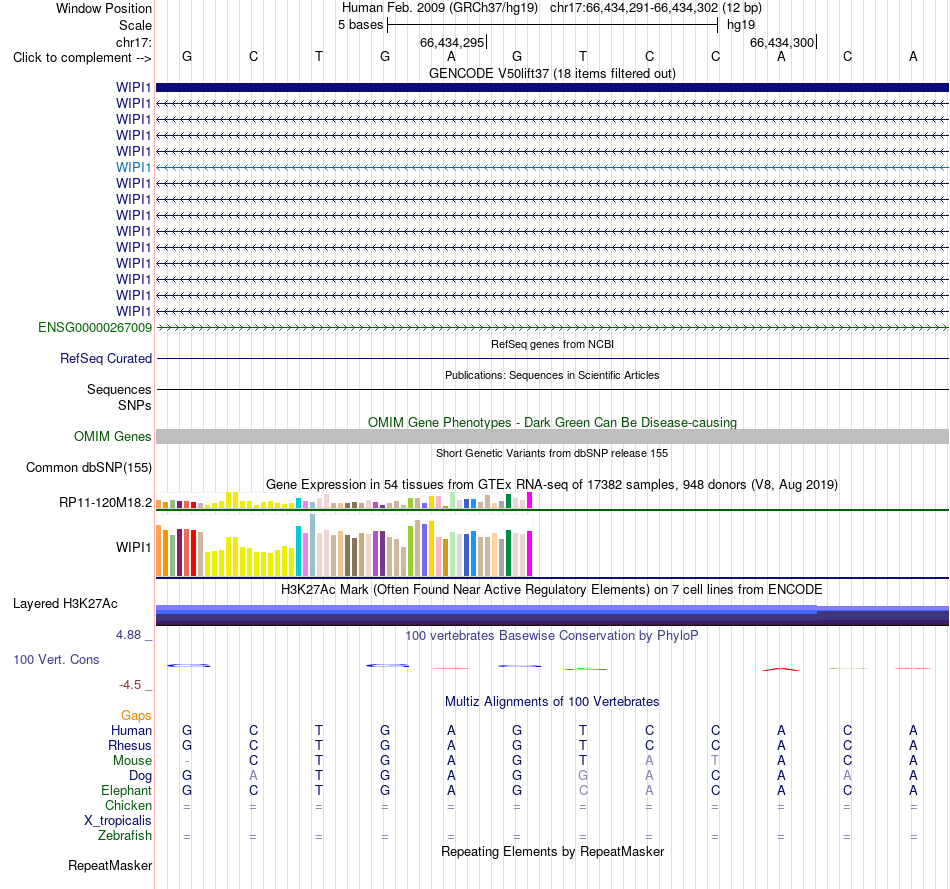The height and width of the screenshot is (889, 950).
Task: Select the topmost WIPI1 label beside the thick bar
Action: pyautogui.click(x=133, y=87)
